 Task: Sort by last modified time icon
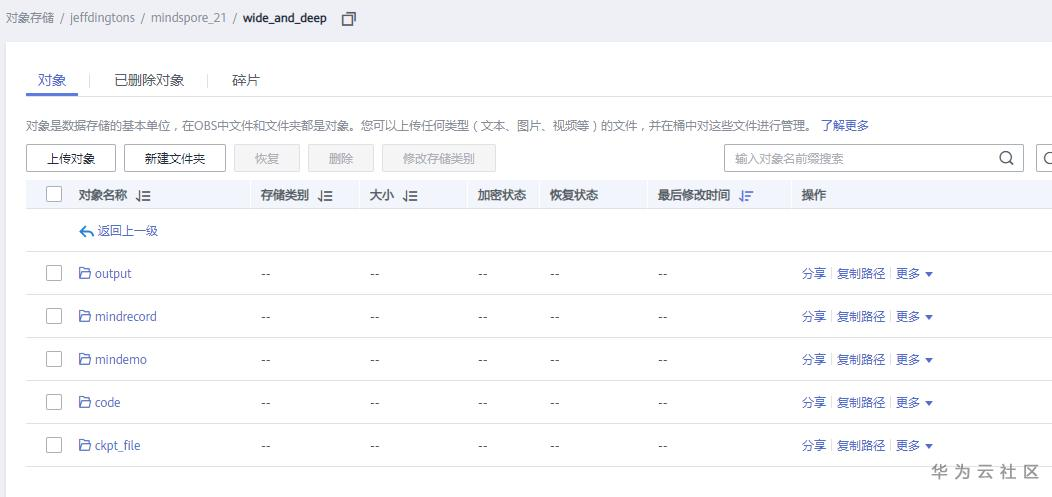pyautogui.click(x=745, y=196)
